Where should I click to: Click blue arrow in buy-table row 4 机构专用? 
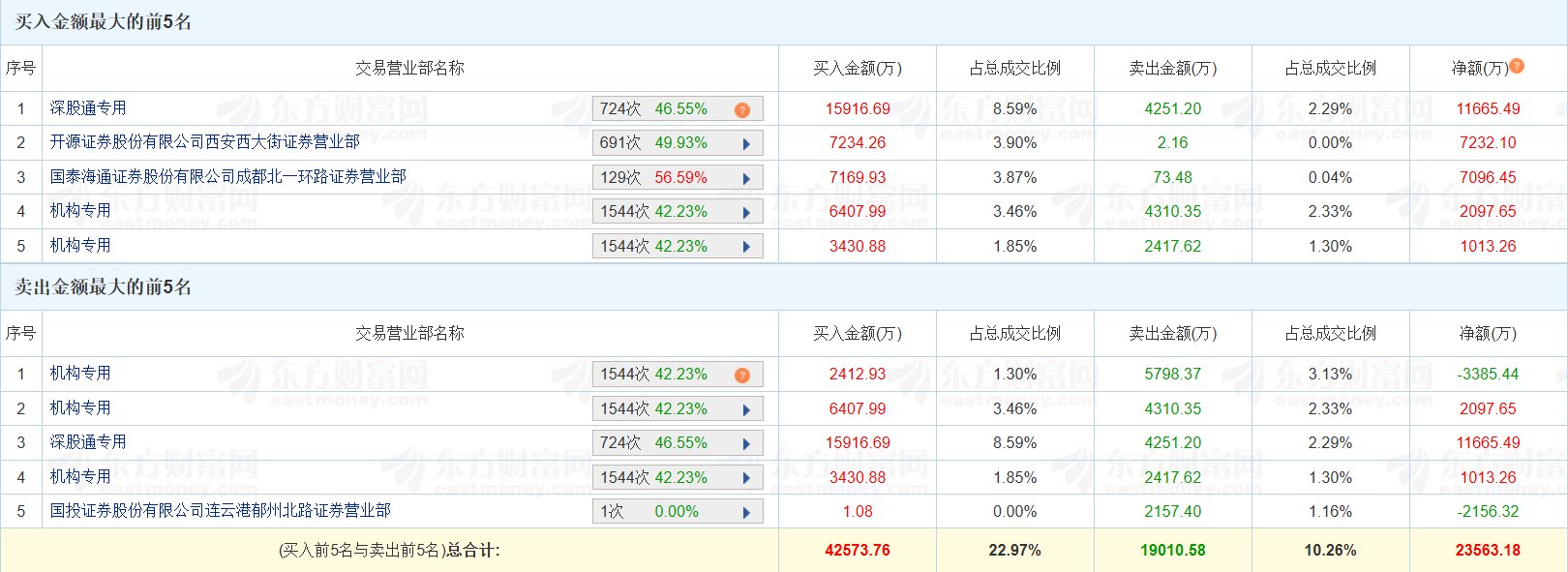tap(746, 213)
